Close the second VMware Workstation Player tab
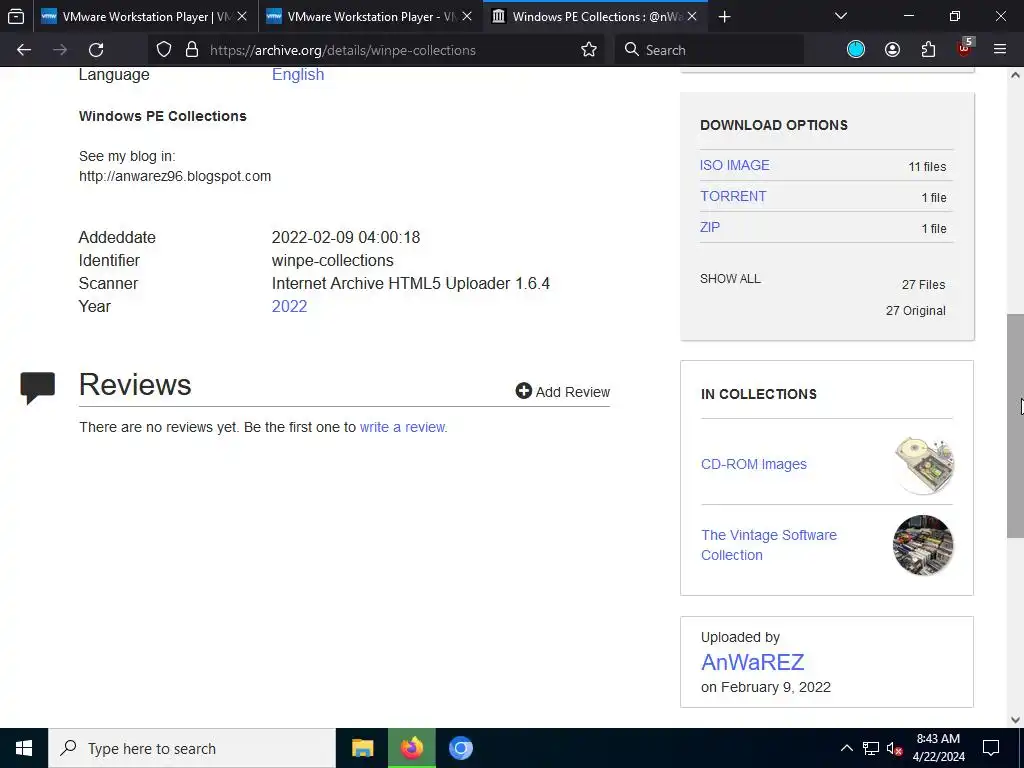The height and width of the screenshot is (768, 1024). [467, 16]
